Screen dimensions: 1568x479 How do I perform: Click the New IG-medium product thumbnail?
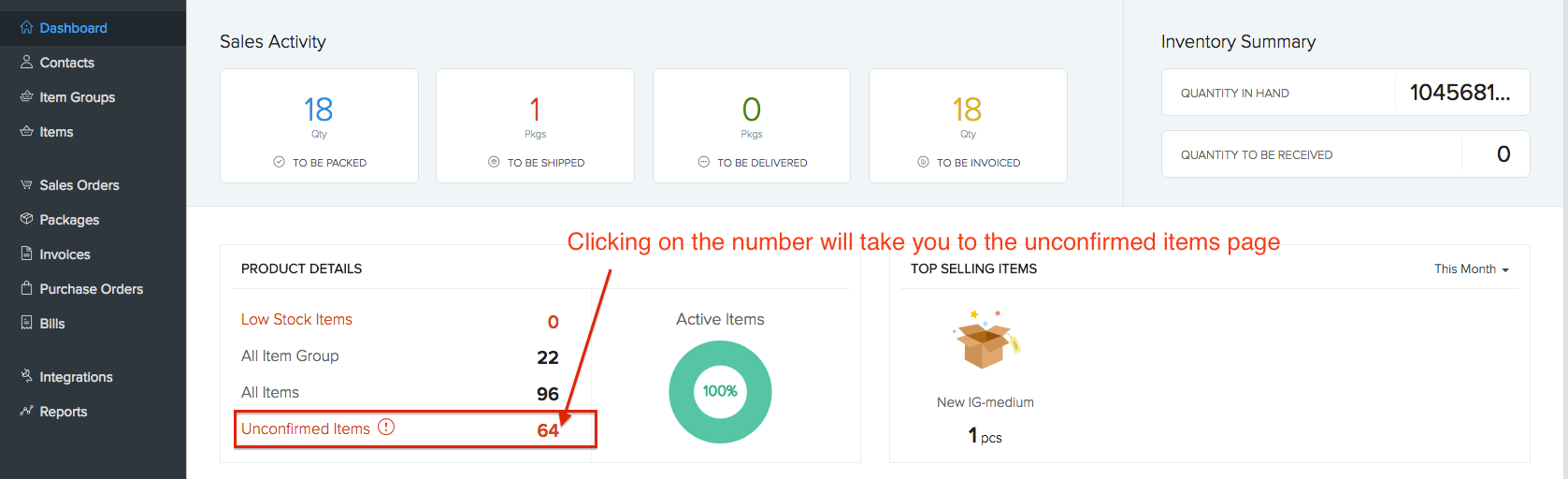tap(985, 341)
